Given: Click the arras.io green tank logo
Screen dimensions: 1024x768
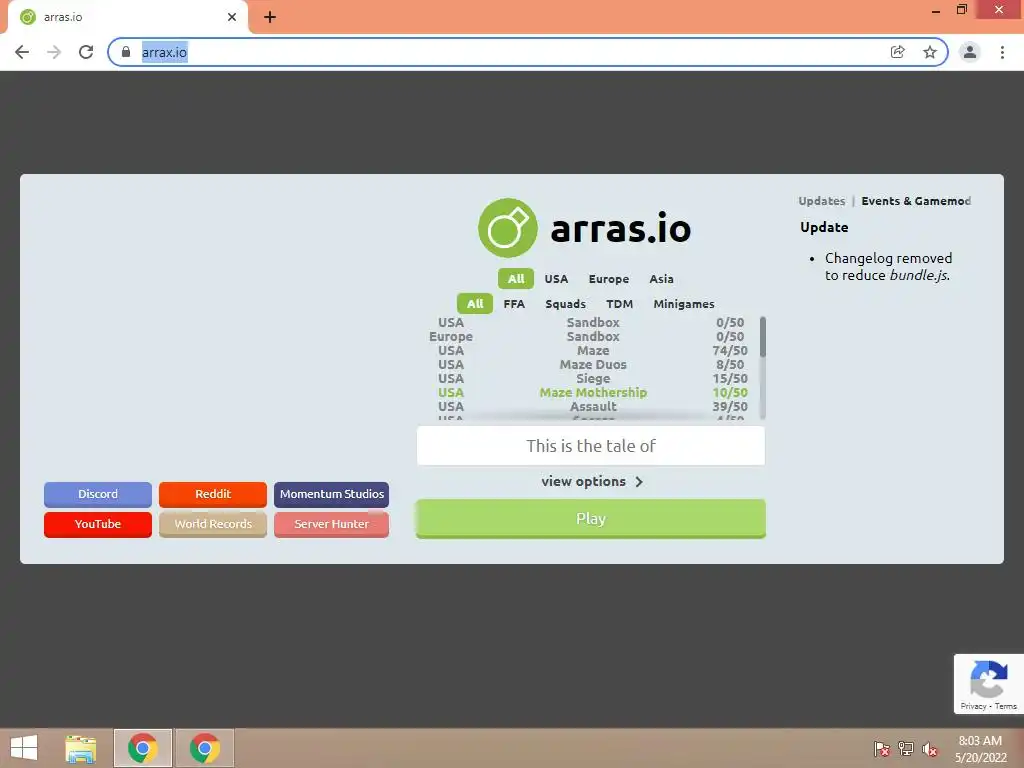Looking at the screenshot, I should pyautogui.click(x=507, y=228).
